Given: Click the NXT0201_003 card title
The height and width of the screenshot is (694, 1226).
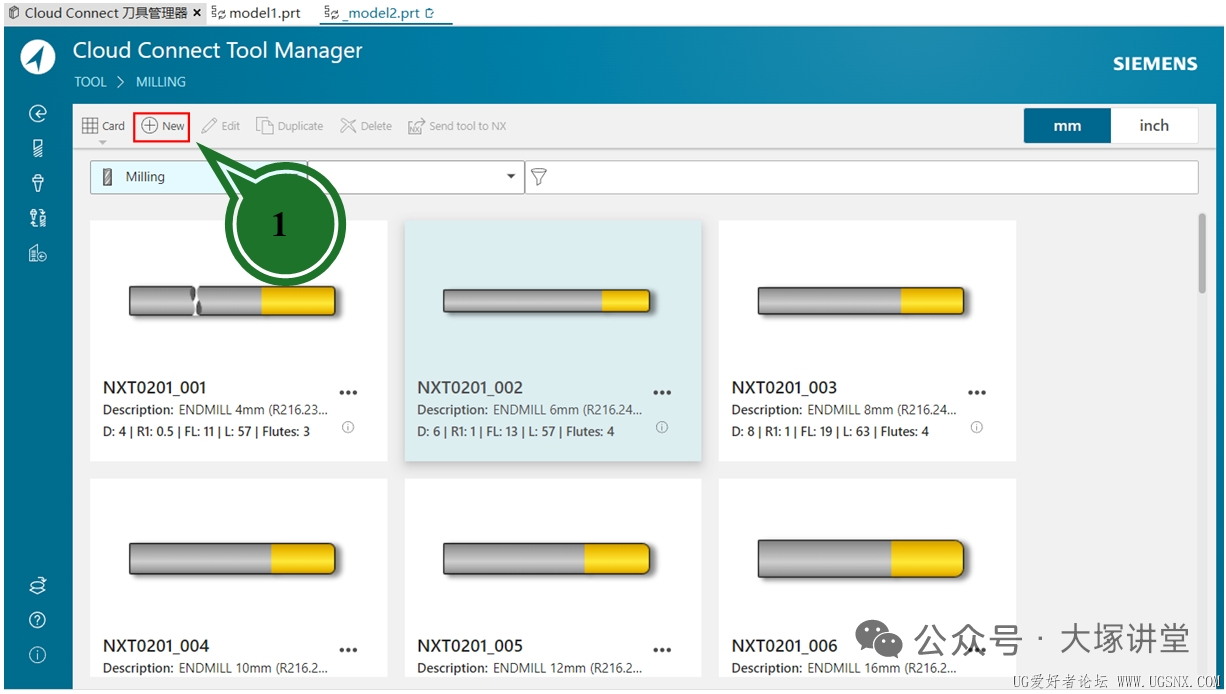Looking at the screenshot, I should click(784, 388).
